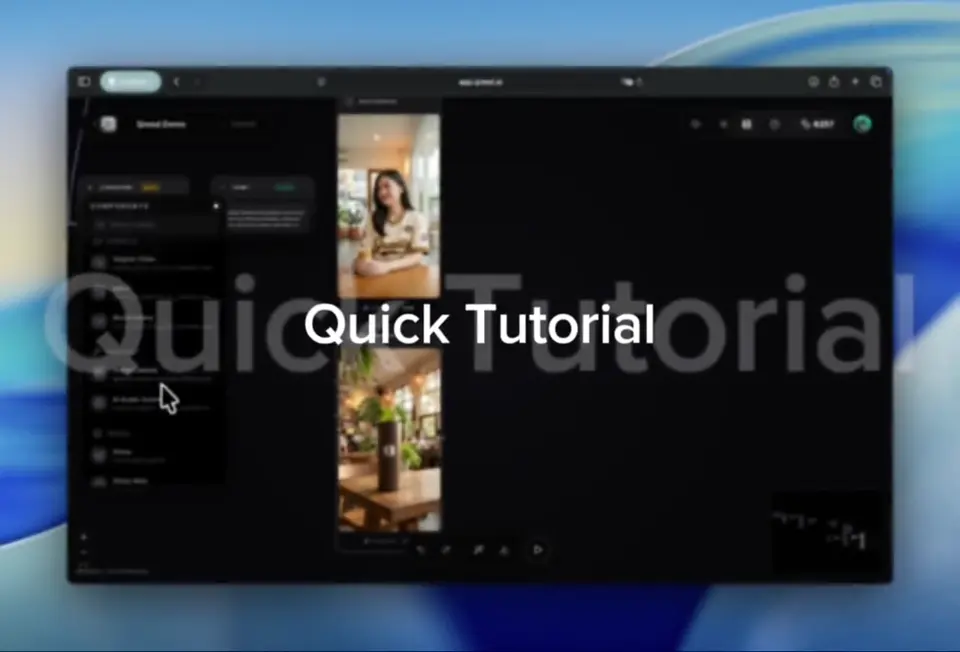Open the components panel header pill
The image size is (960, 652).
pos(134,187)
